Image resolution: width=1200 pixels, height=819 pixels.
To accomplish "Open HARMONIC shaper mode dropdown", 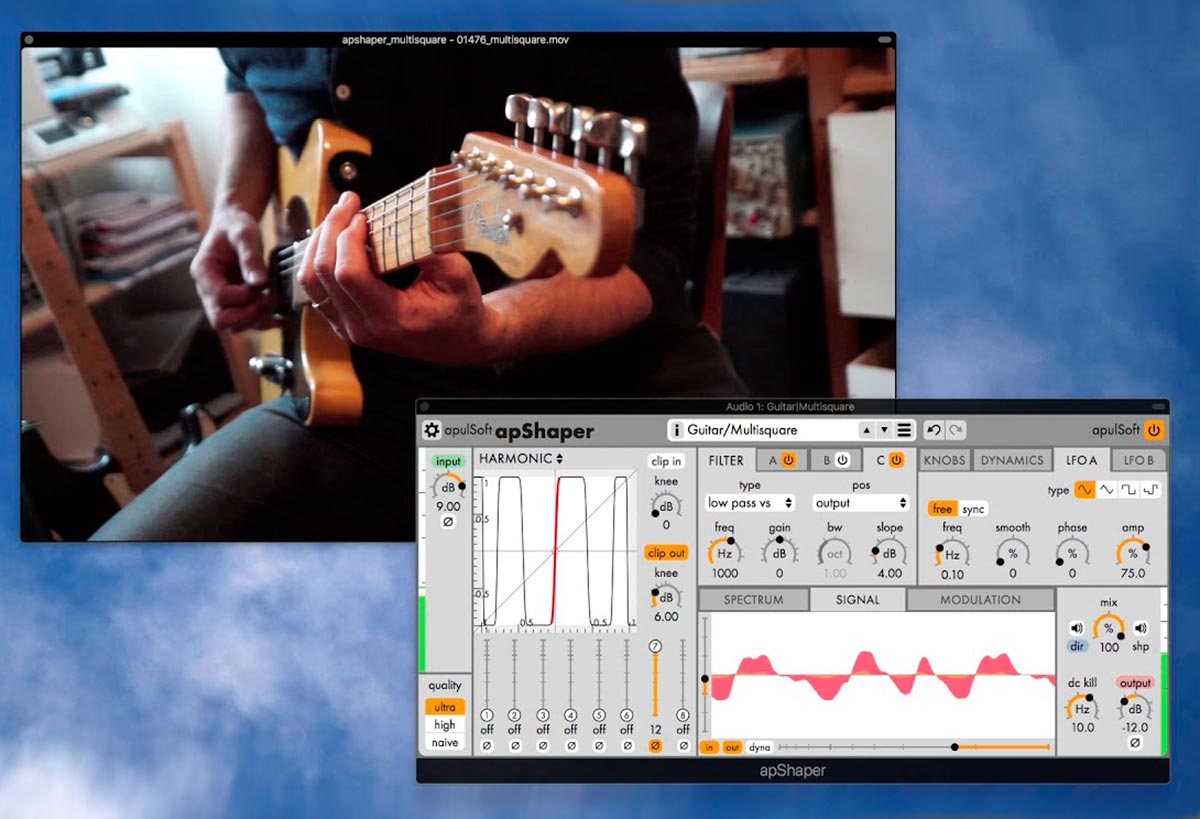I will tap(521, 458).
